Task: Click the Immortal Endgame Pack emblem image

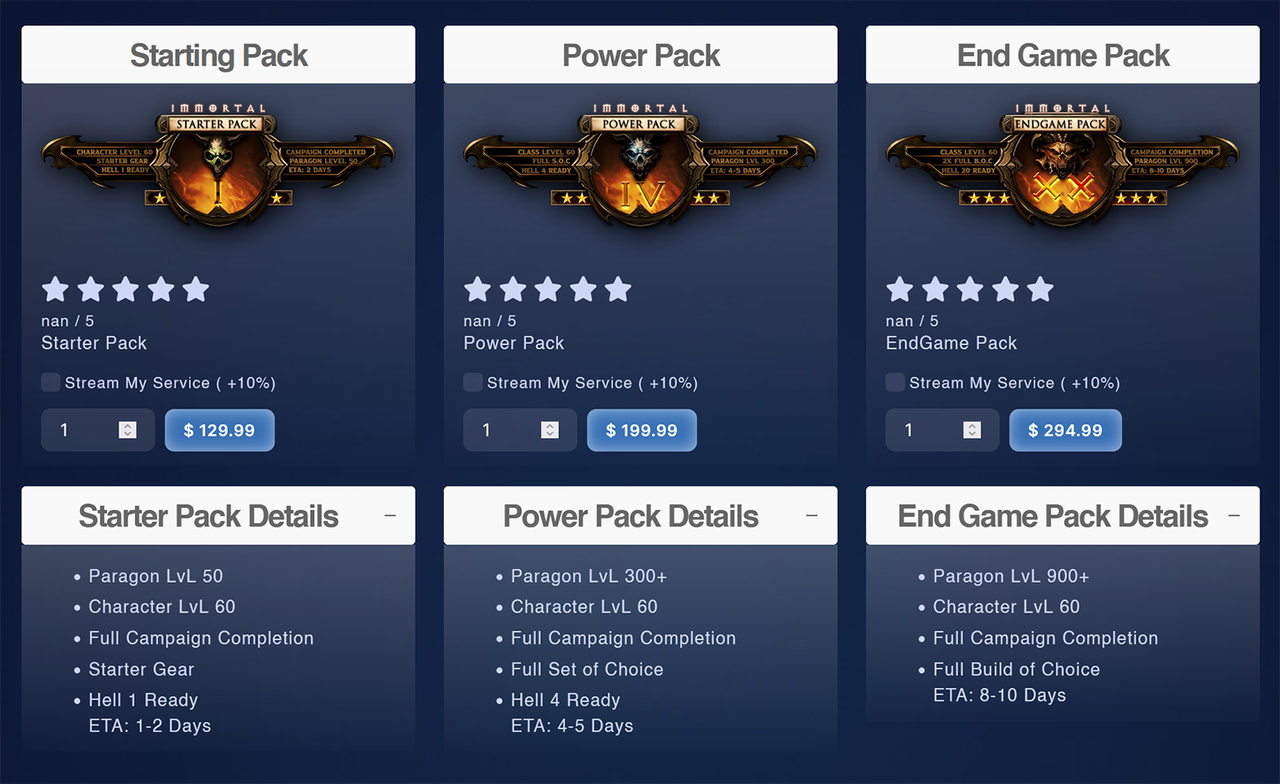Action: [1062, 160]
